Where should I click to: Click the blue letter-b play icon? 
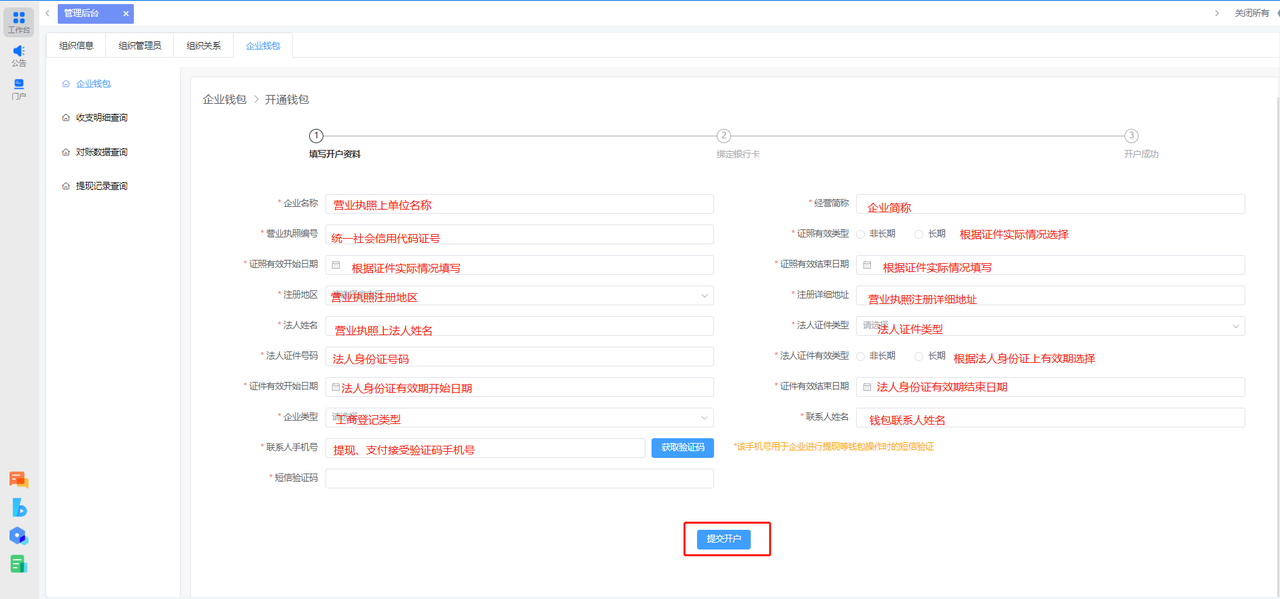click(19, 508)
